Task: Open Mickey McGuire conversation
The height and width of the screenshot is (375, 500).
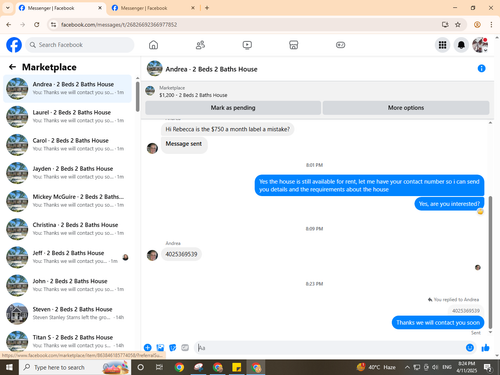Action: point(68,201)
